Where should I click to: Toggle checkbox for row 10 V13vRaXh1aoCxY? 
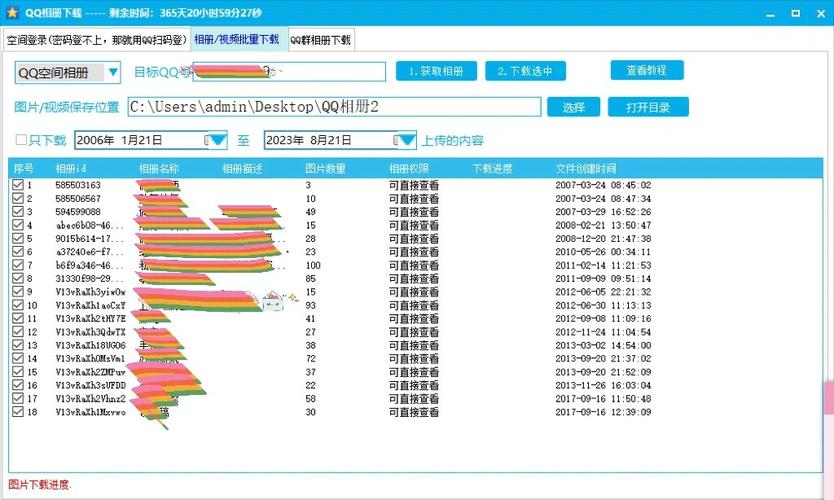tap(18, 305)
